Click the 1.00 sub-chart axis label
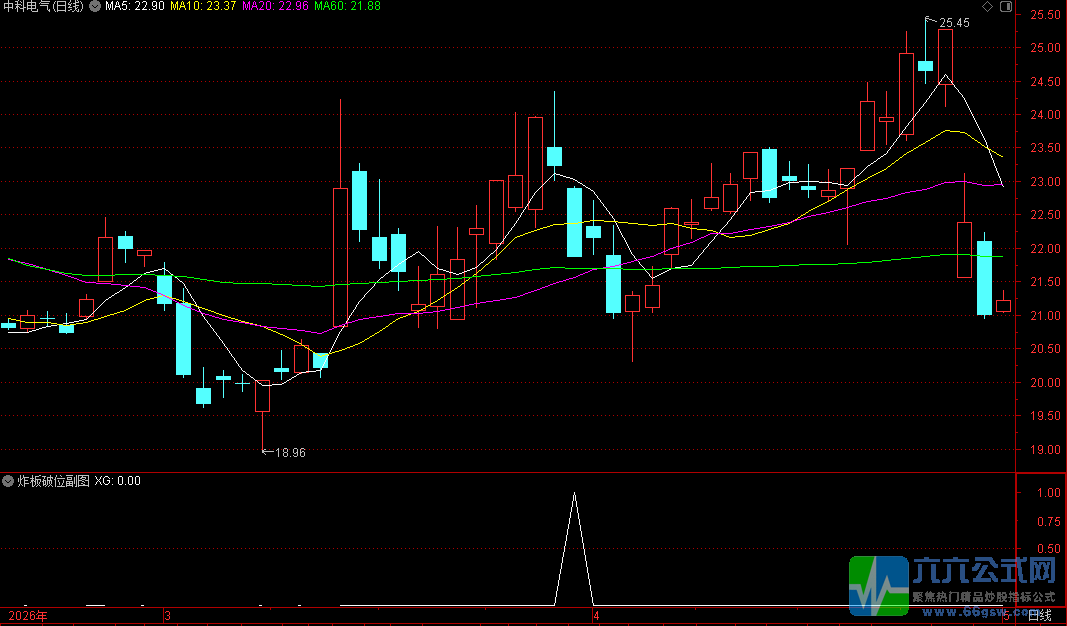Screen dimensions: 1067x626 coord(1049,493)
